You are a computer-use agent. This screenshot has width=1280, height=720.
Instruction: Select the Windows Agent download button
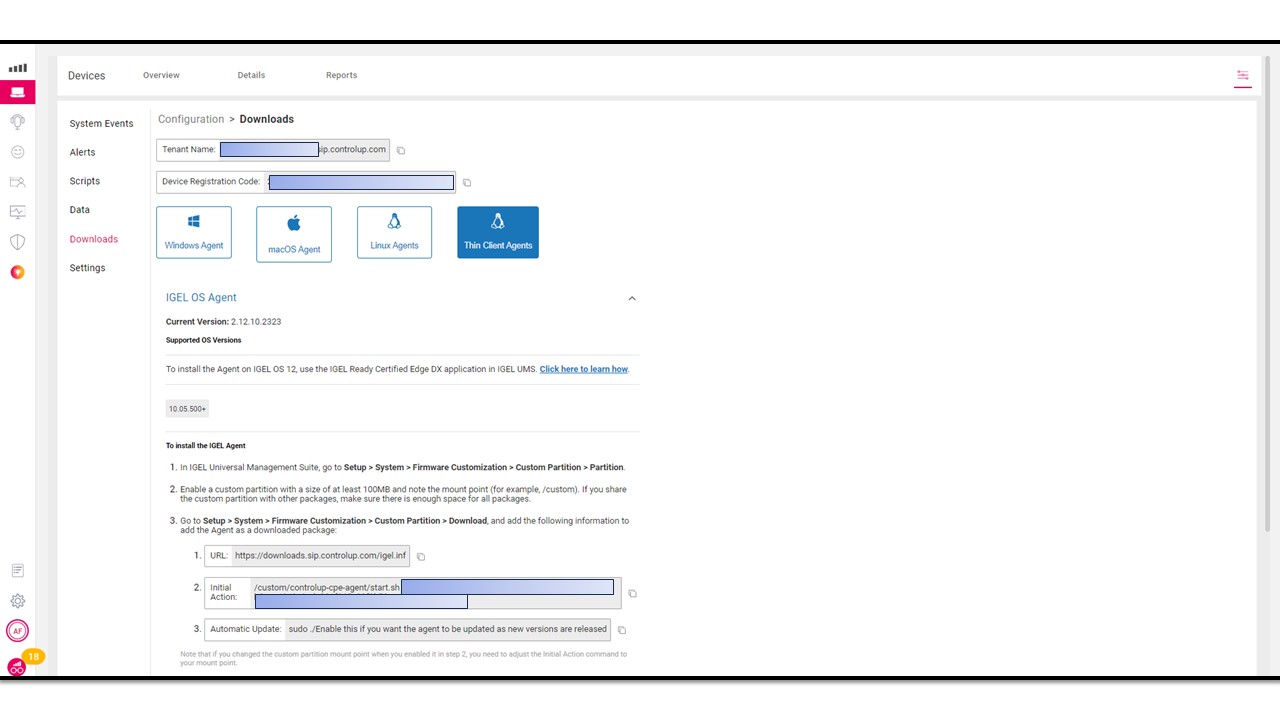click(x=194, y=232)
